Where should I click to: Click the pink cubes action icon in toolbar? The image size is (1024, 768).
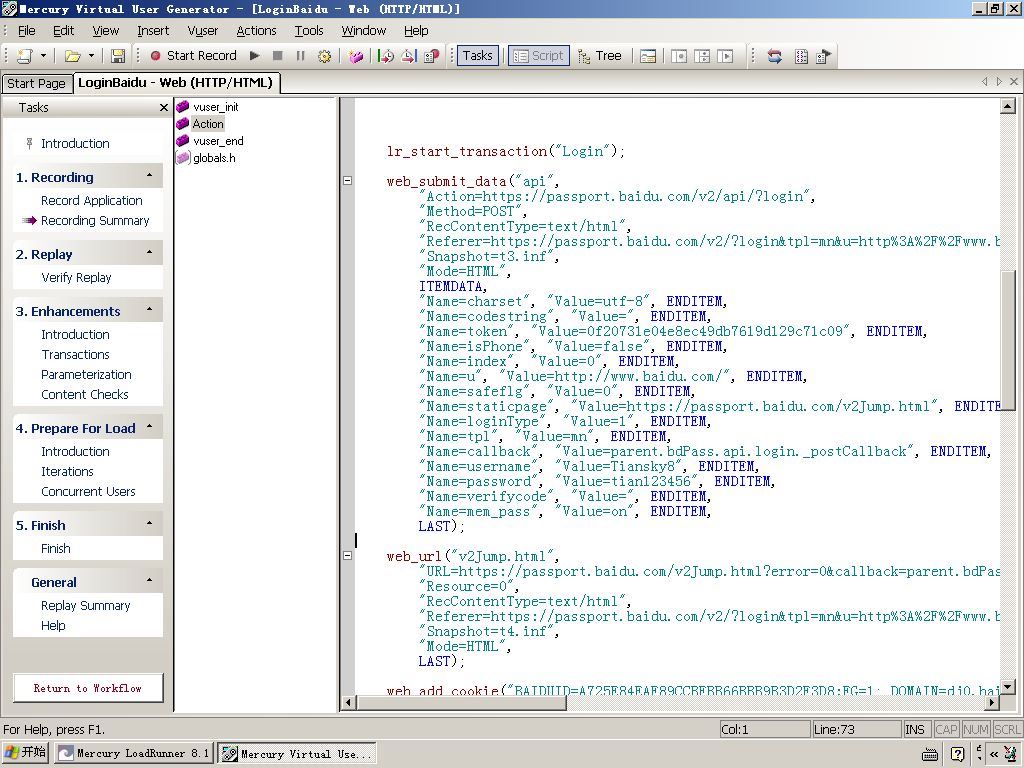[x=356, y=56]
